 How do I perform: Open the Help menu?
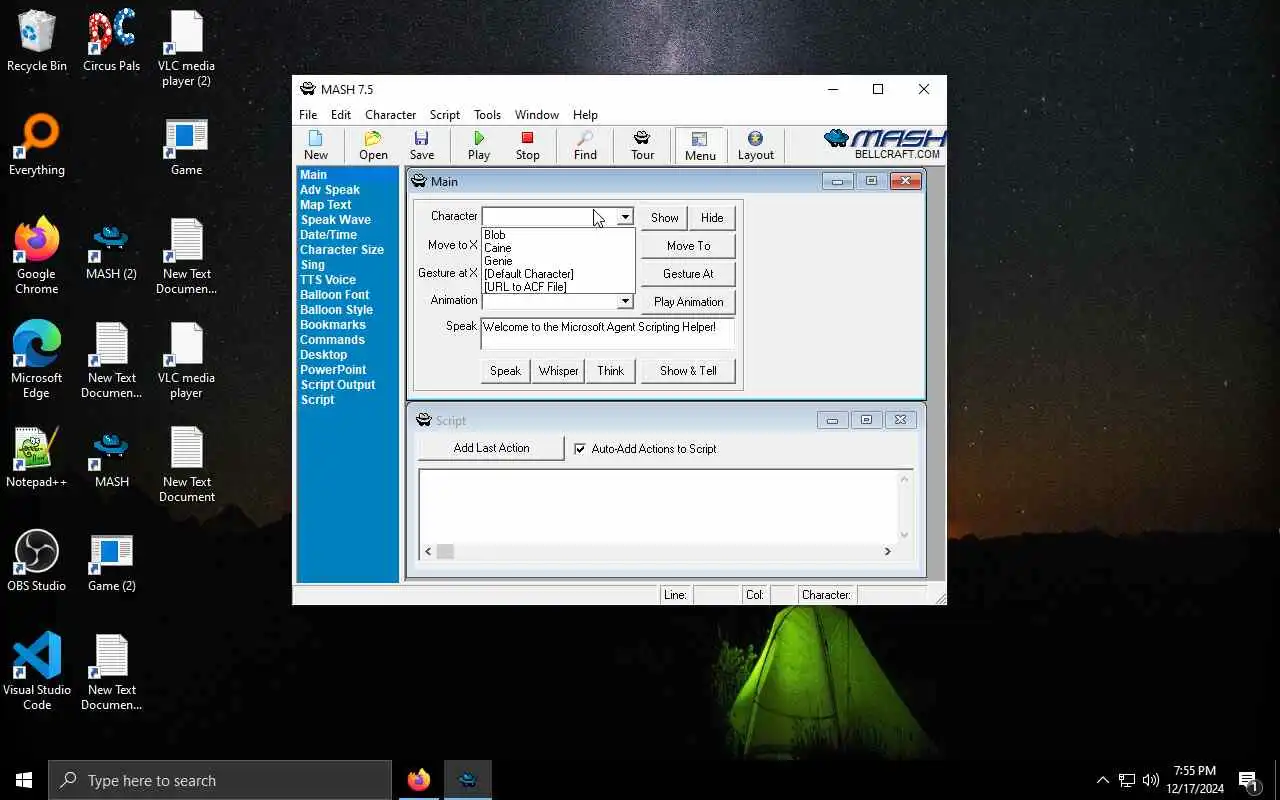[x=585, y=115]
